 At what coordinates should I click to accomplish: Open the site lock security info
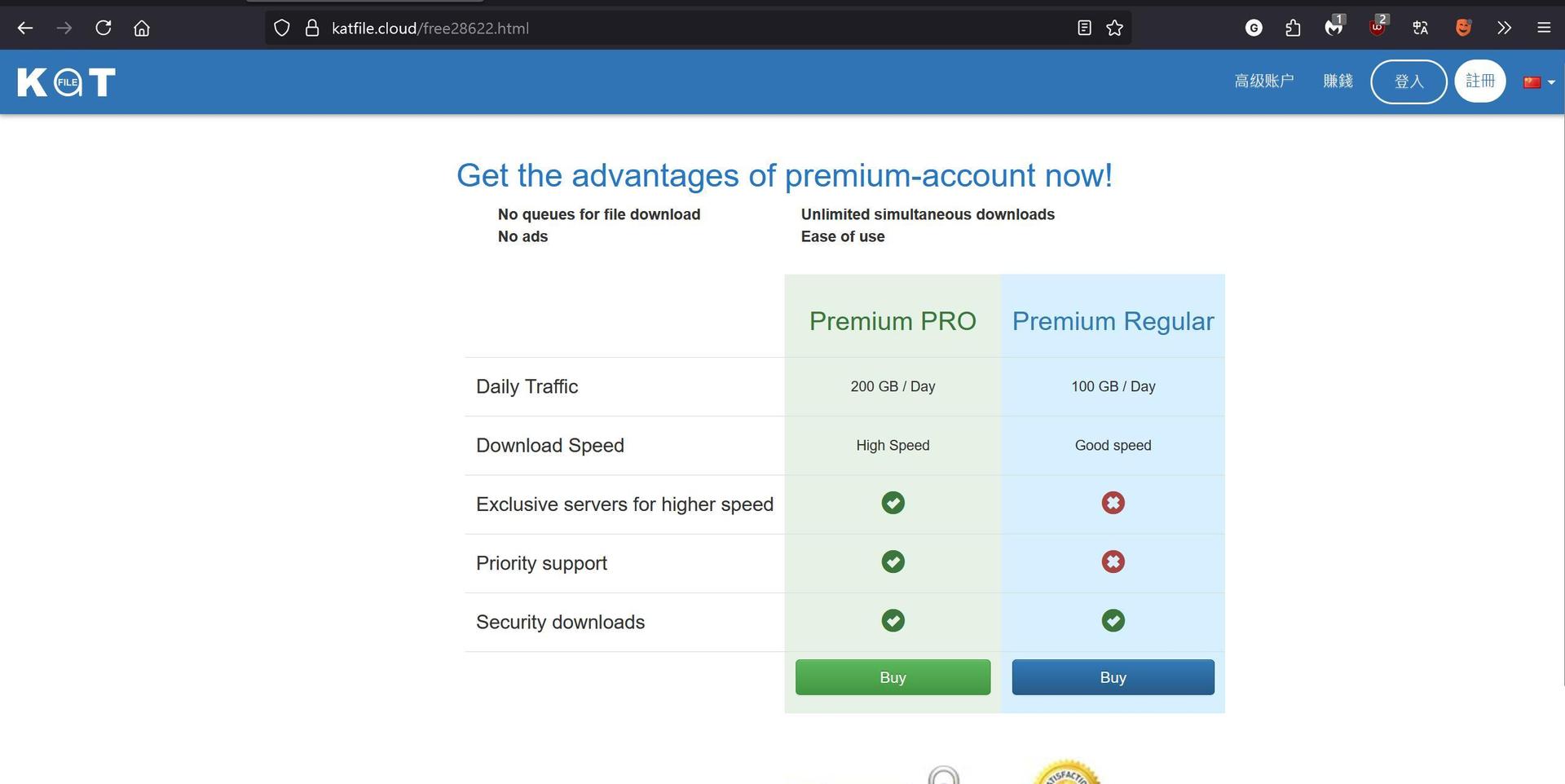tap(312, 29)
